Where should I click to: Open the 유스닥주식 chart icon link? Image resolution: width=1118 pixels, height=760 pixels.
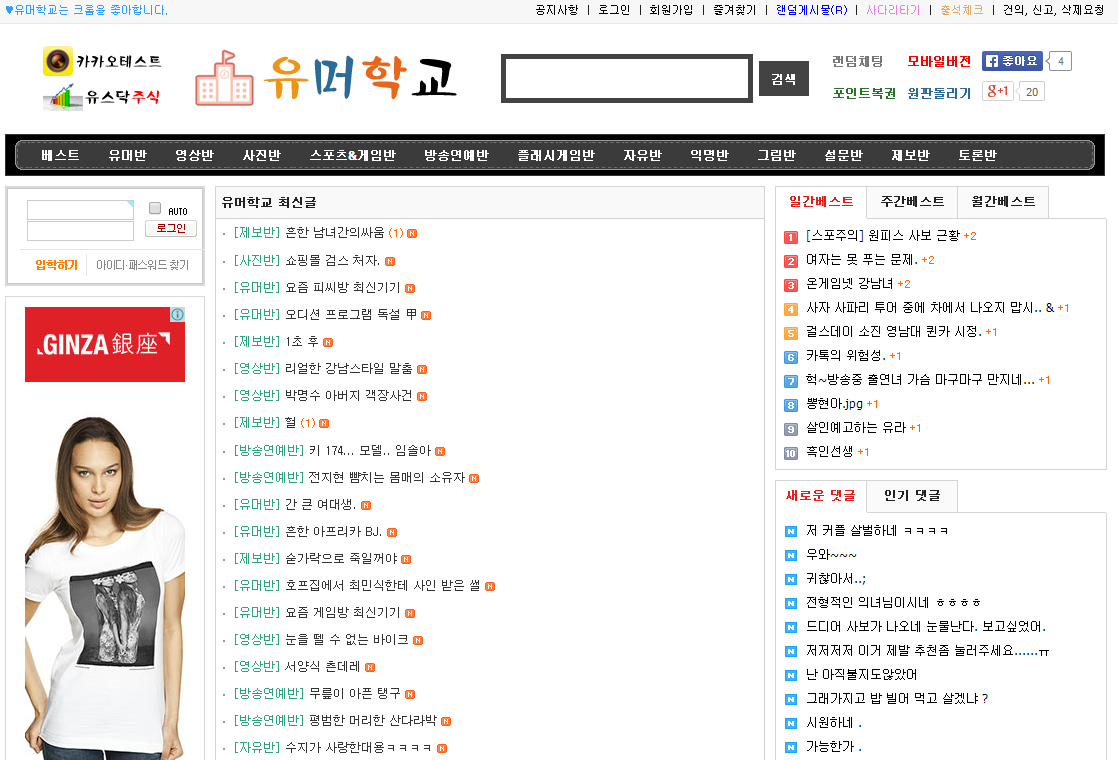pyautogui.click(x=62, y=97)
